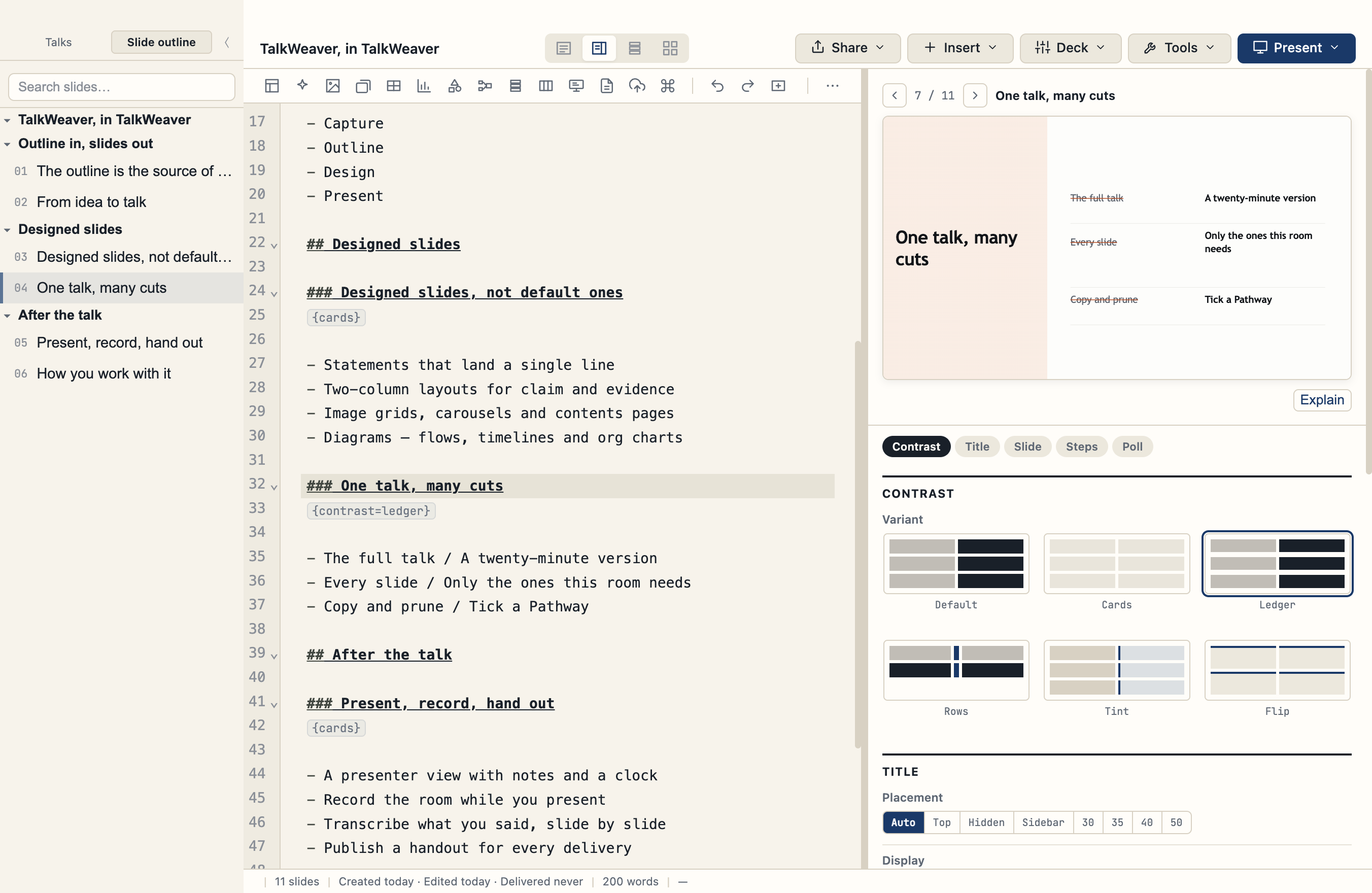Click the sparkle AI assist icon
The width and height of the screenshot is (1372, 893).
(302, 86)
